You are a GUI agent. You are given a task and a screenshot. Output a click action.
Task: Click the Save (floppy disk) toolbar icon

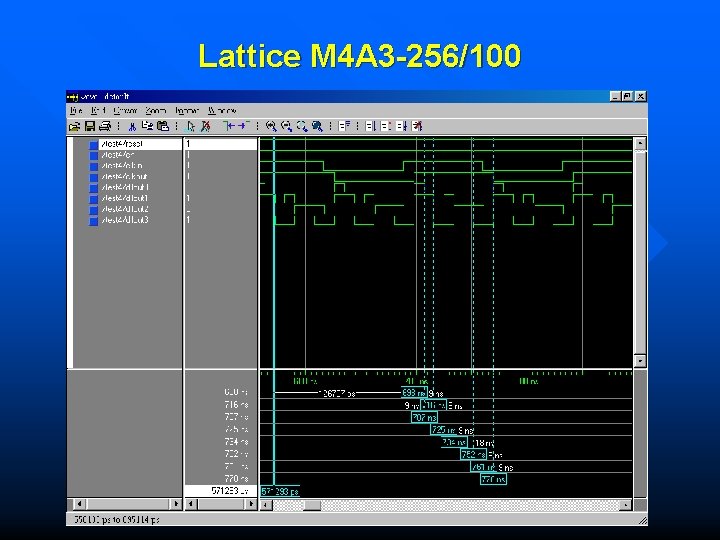tap(90, 126)
